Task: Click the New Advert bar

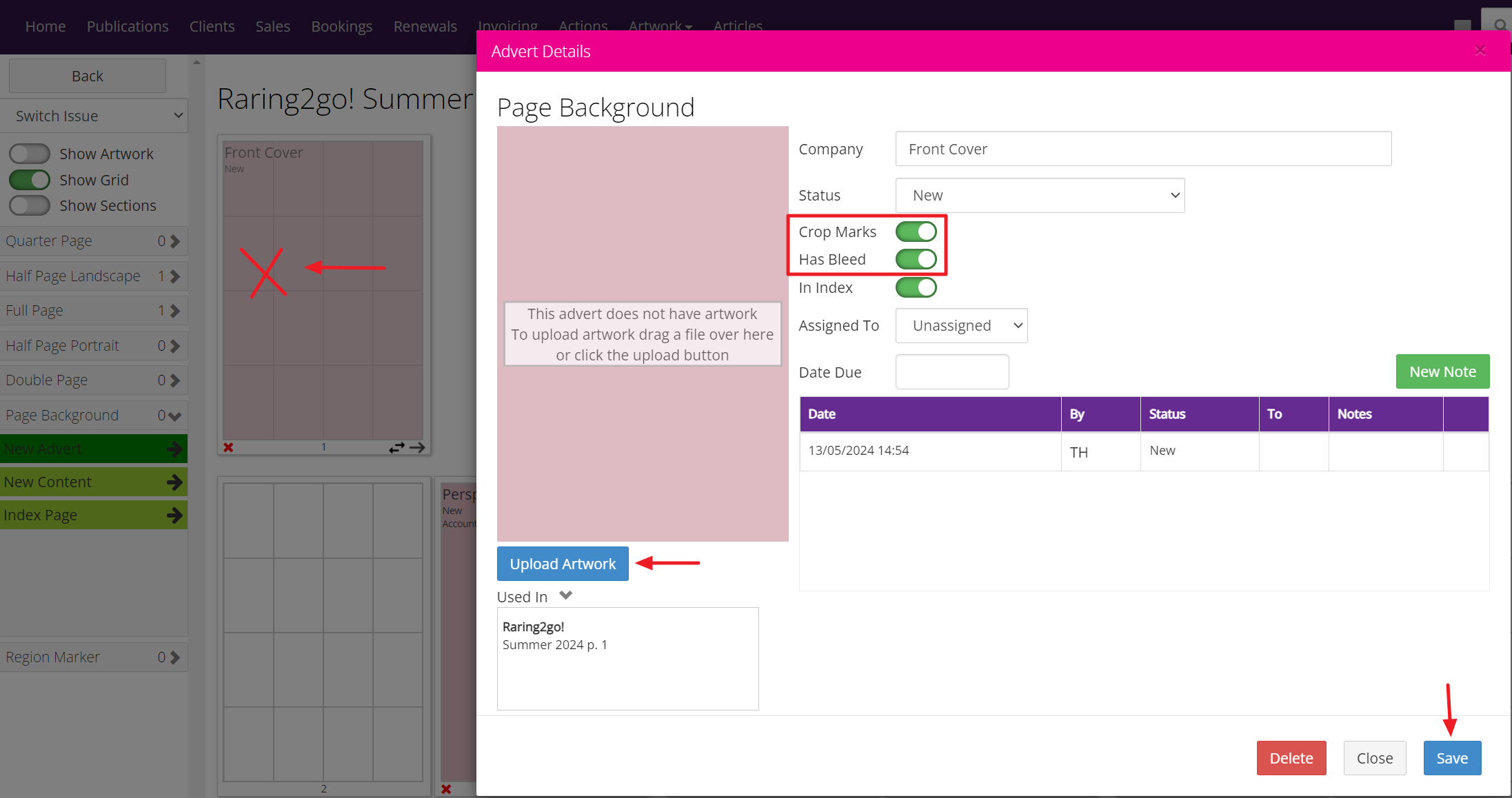Action: [94, 449]
